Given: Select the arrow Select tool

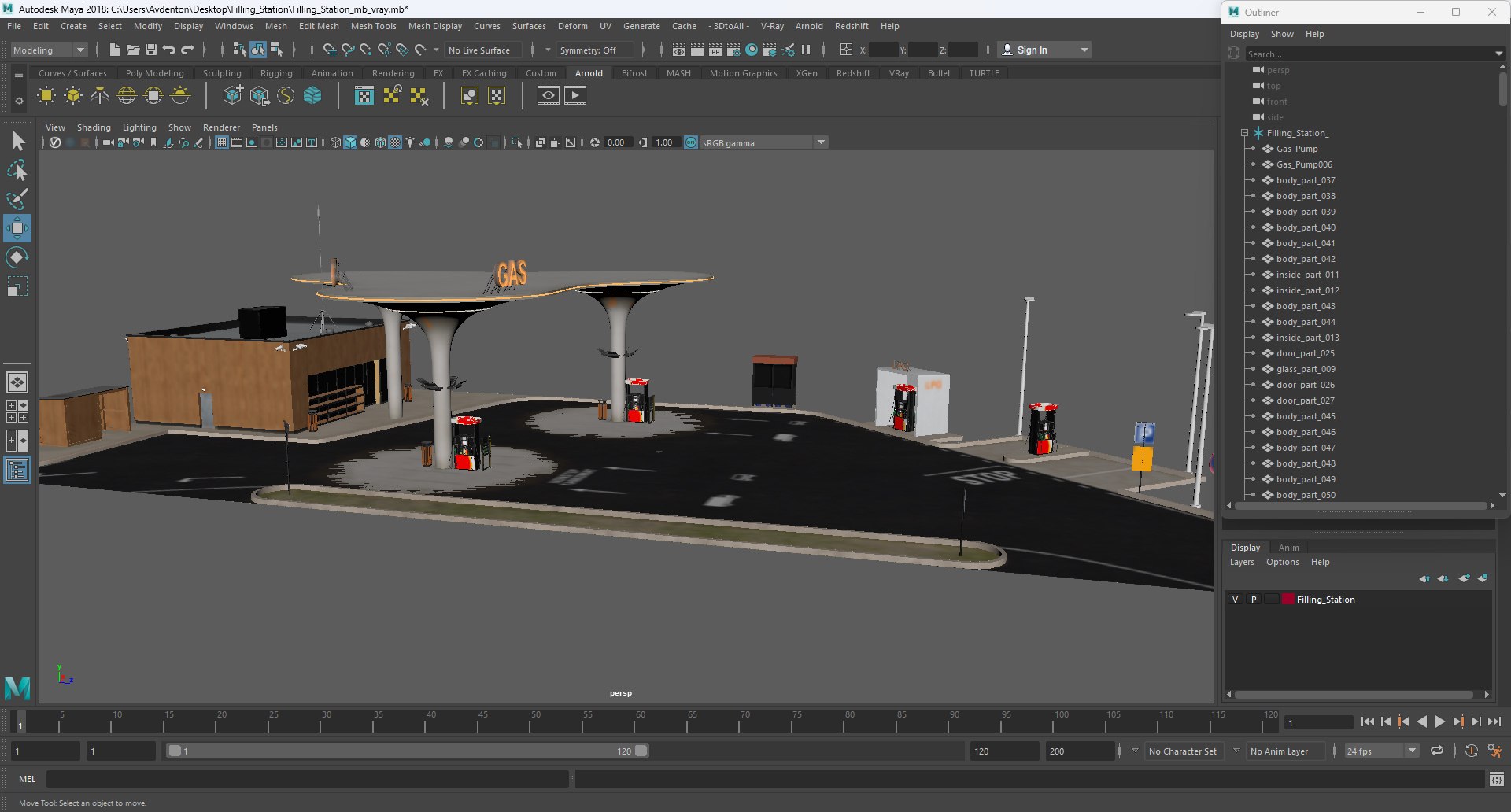Looking at the screenshot, I should pos(17,142).
